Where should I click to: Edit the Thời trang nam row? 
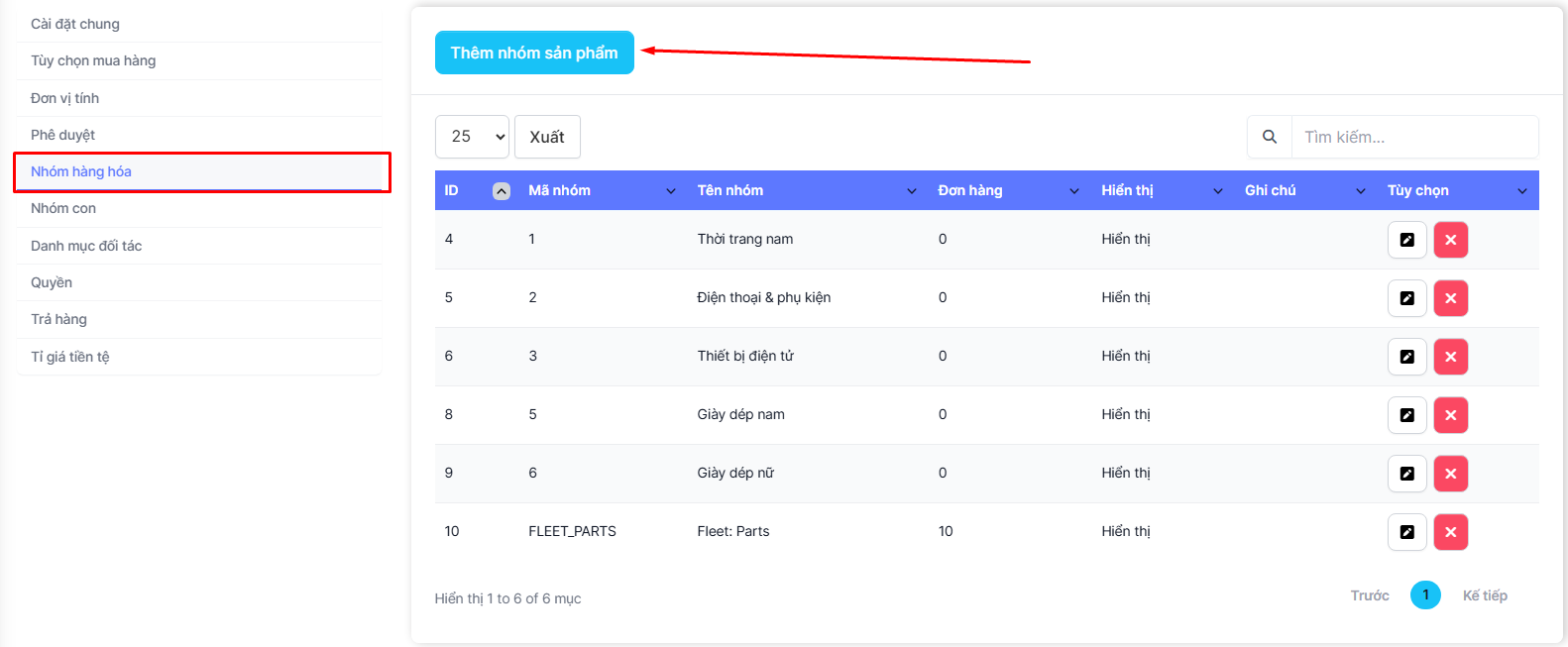coord(1406,240)
